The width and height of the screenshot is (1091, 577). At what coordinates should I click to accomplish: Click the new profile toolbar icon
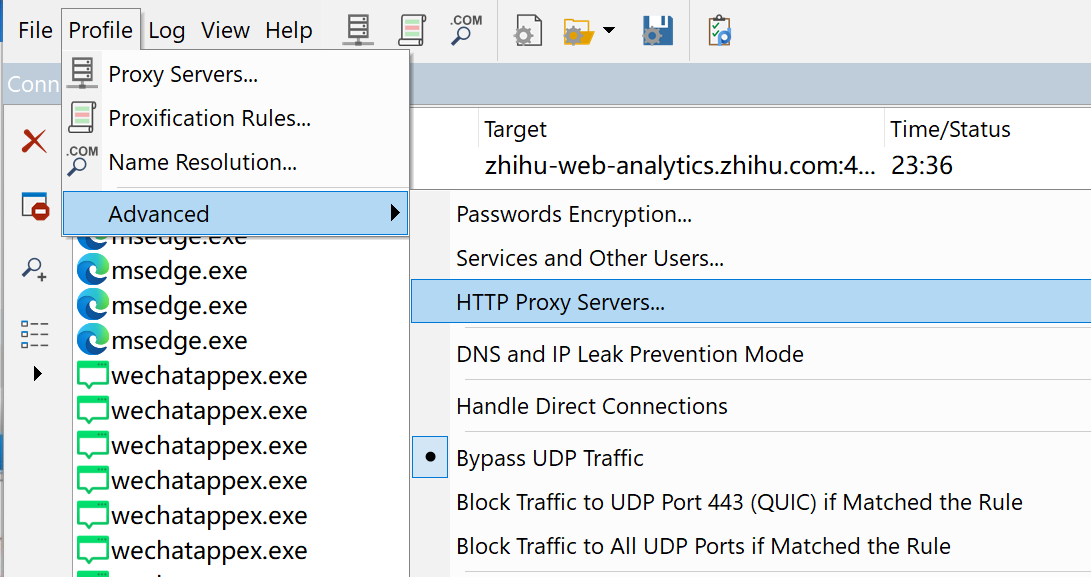click(527, 30)
